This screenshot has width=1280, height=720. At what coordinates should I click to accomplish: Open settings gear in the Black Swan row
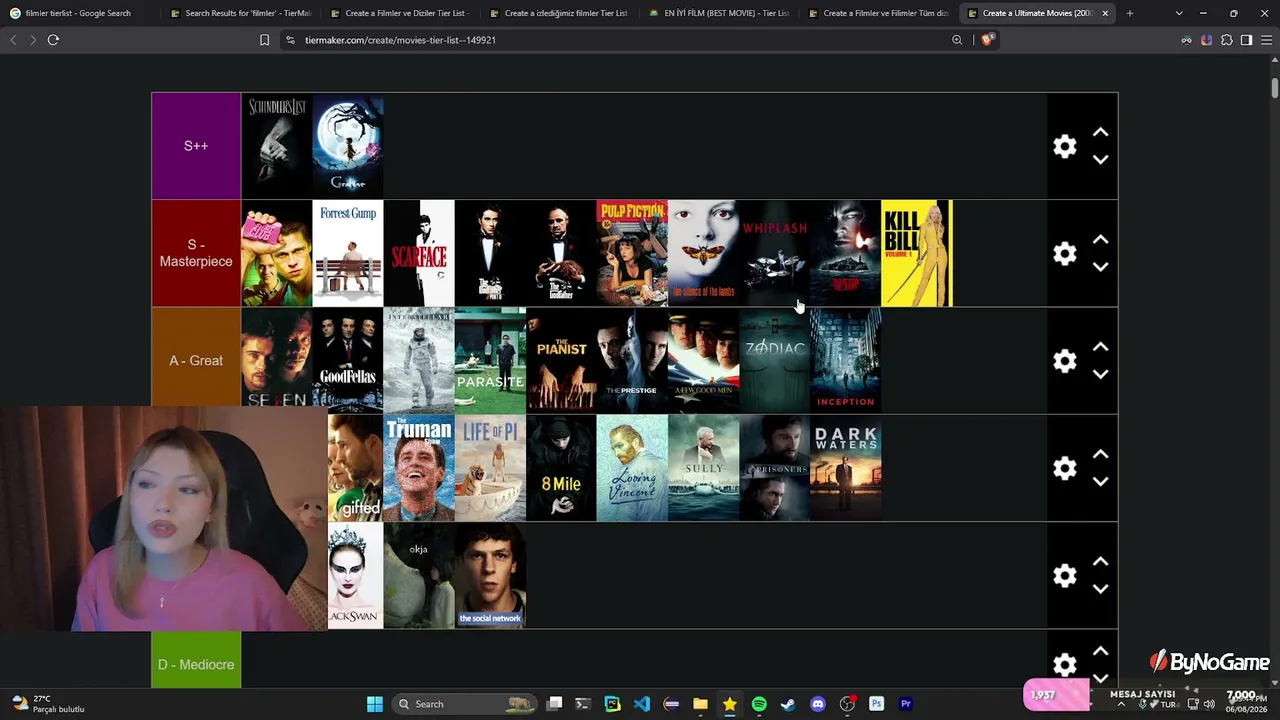pyautogui.click(x=1065, y=576)
